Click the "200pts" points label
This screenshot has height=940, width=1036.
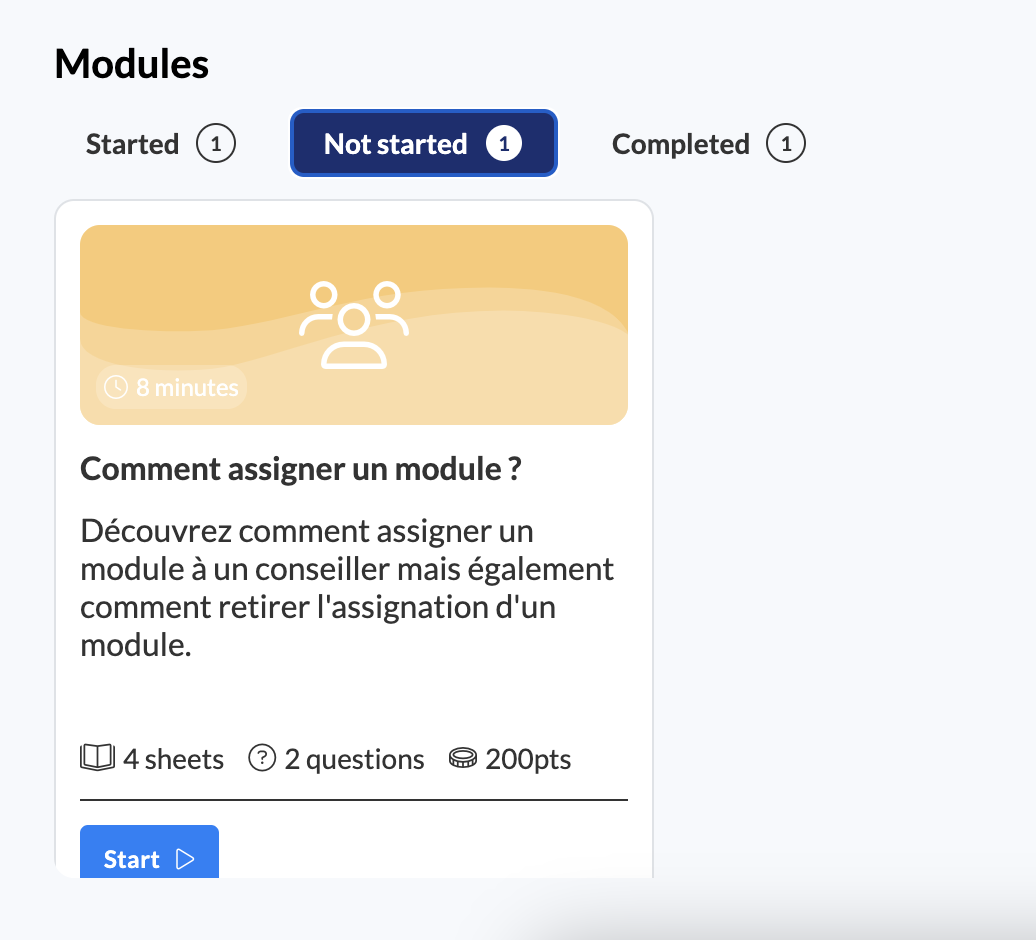[528, 759]
